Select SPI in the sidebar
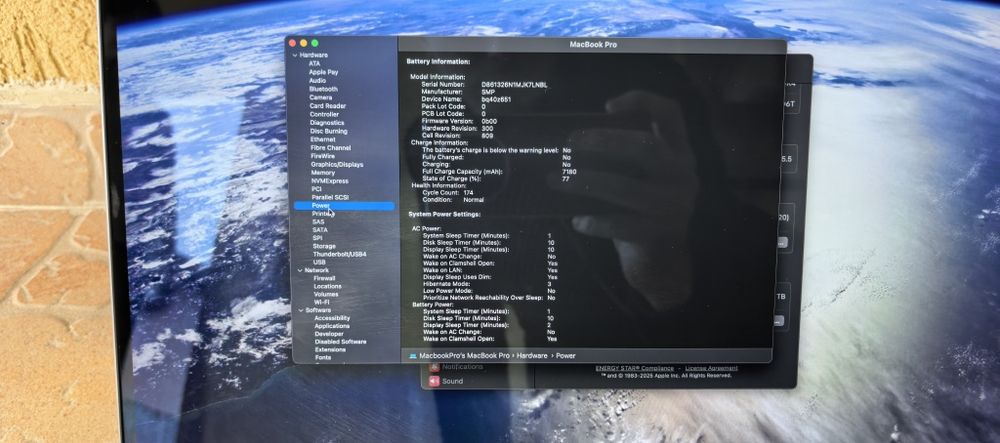The width and height of the screenshot is (1000, 443). (318, 238)
